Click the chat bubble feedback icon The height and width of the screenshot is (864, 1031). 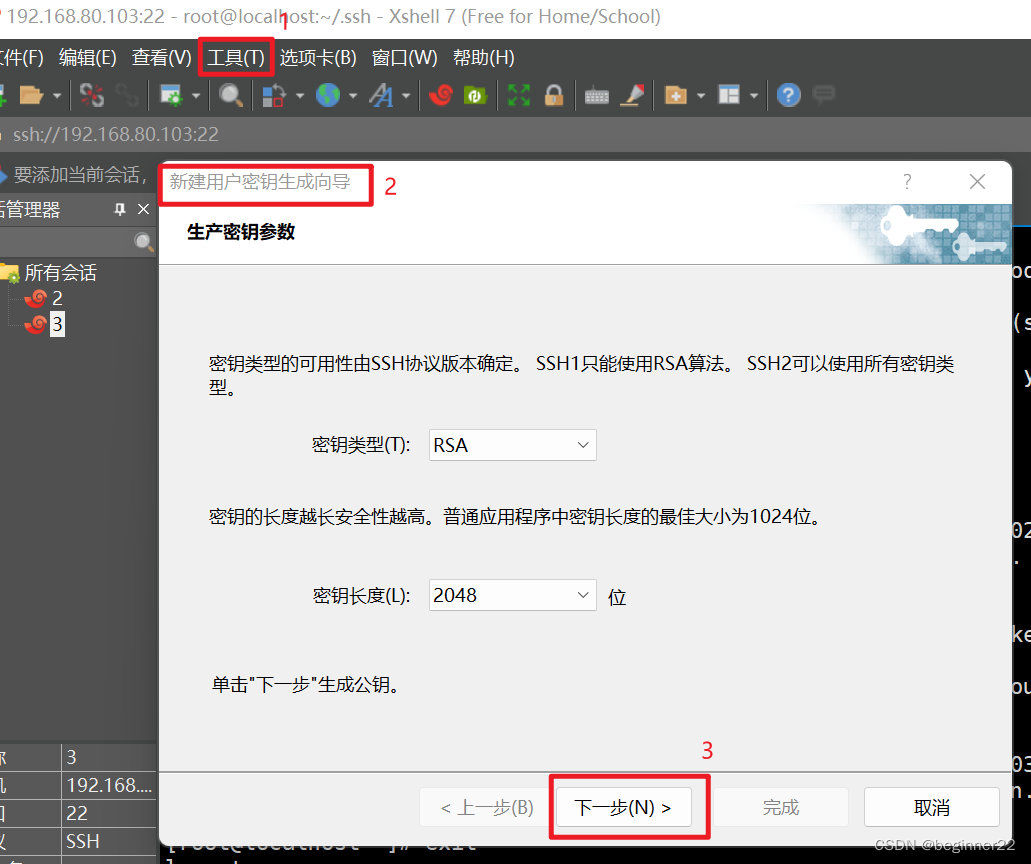823,95
